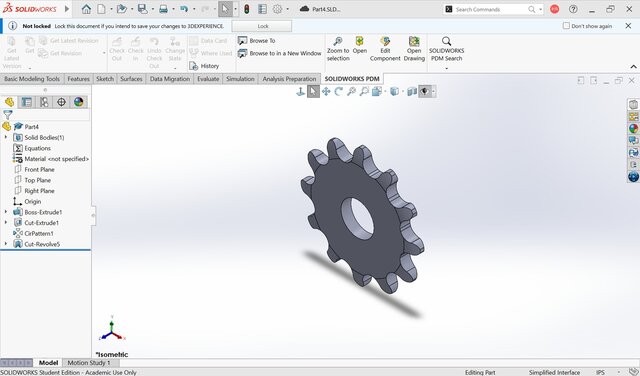Expand the SOLIDWORKS menu arrow beside logo
640x376 pixels.
(x=67, y=9)
